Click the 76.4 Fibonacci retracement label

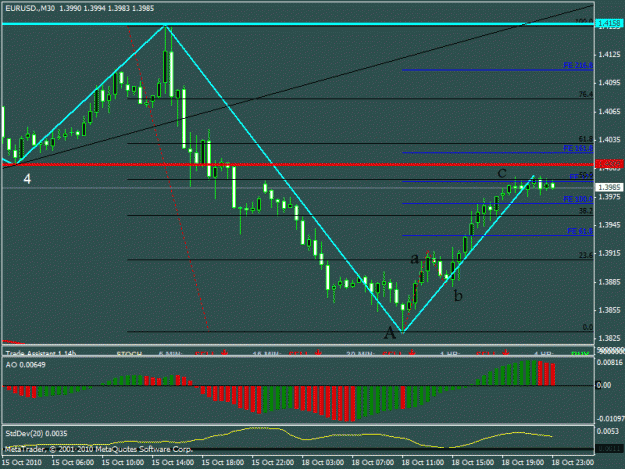[x=586, y=94]
